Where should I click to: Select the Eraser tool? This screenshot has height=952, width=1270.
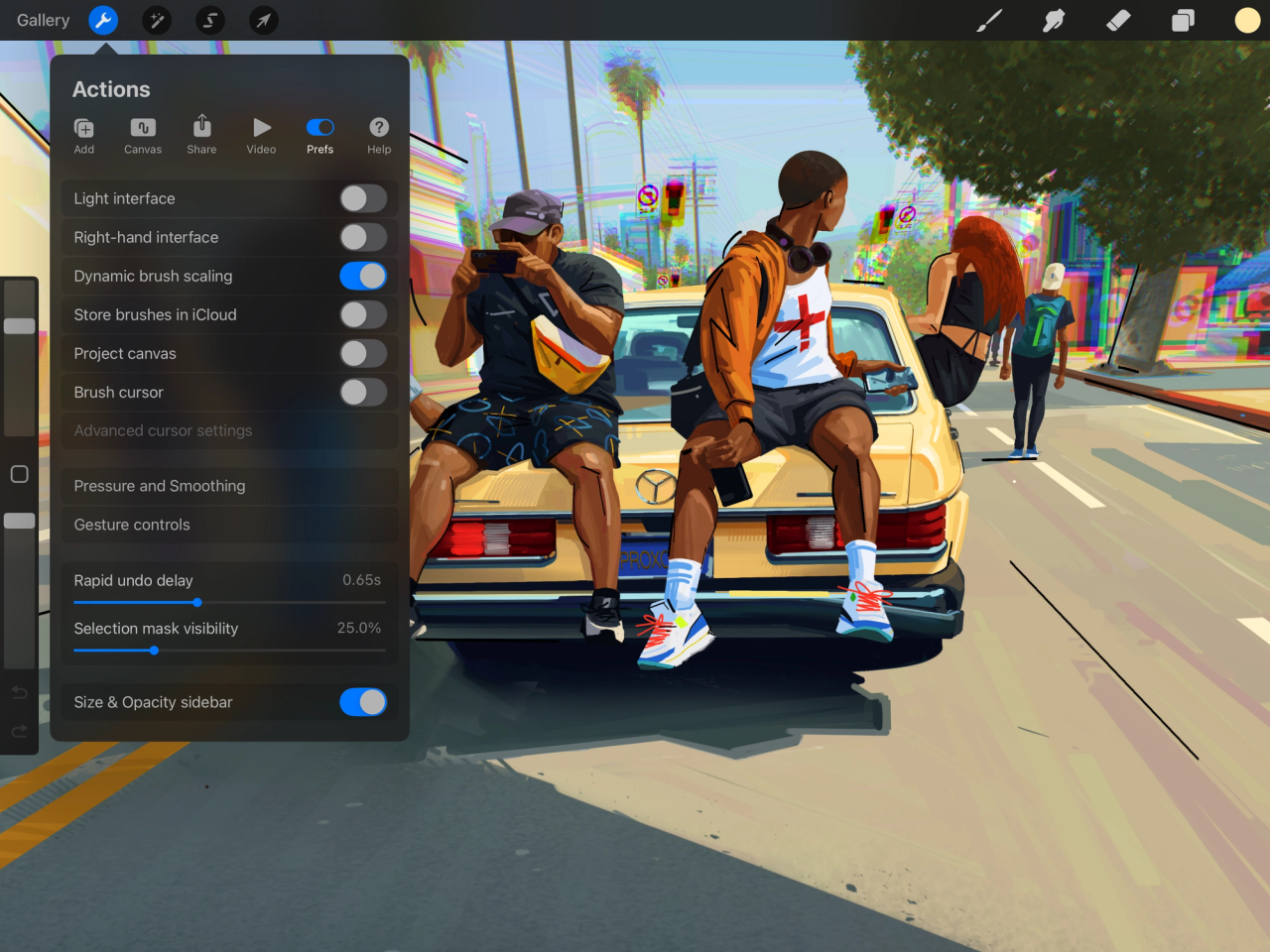1118,20
